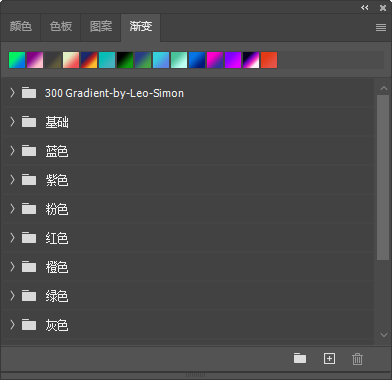This screenshot has width=392, height=380.
Task: Create a new gradient preset
Action: pos(329,359)
